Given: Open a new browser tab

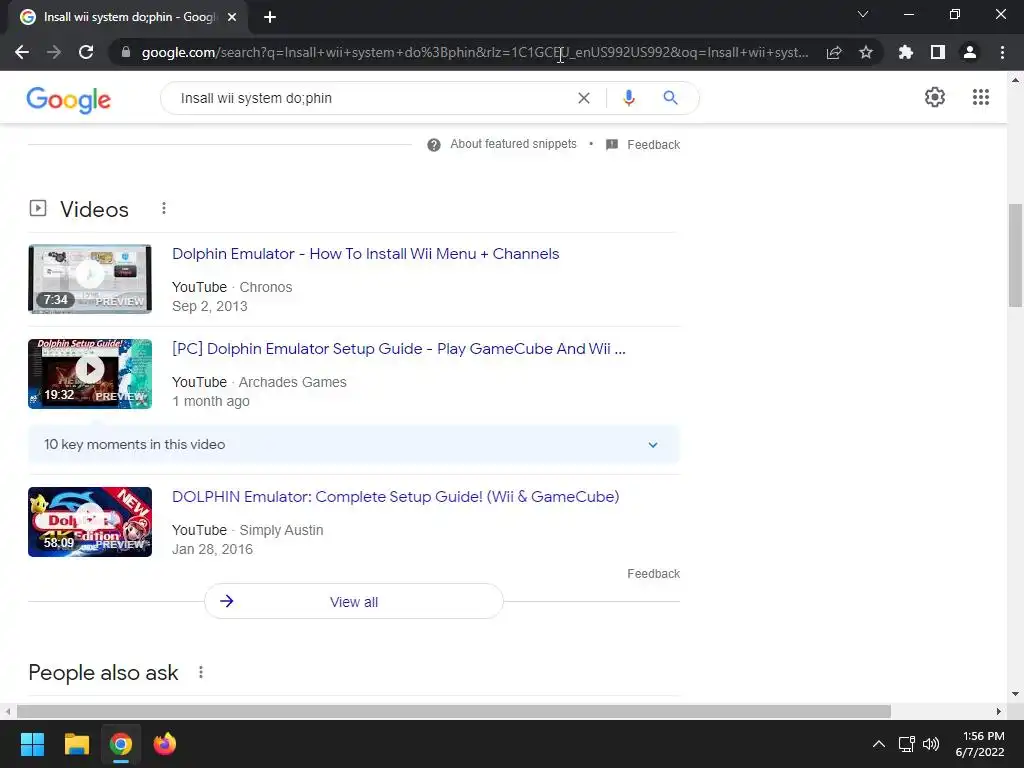Looking at the screenshot, I should (x=270, y=17).
